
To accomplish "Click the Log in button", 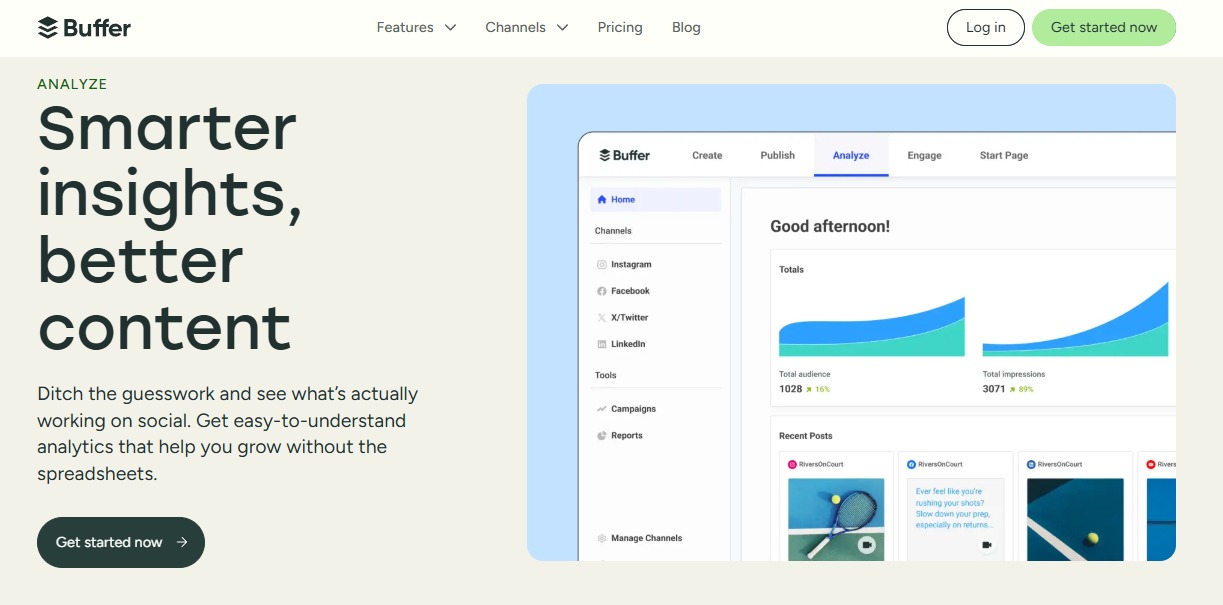I will pyautogui.click(x=985, y=28).
